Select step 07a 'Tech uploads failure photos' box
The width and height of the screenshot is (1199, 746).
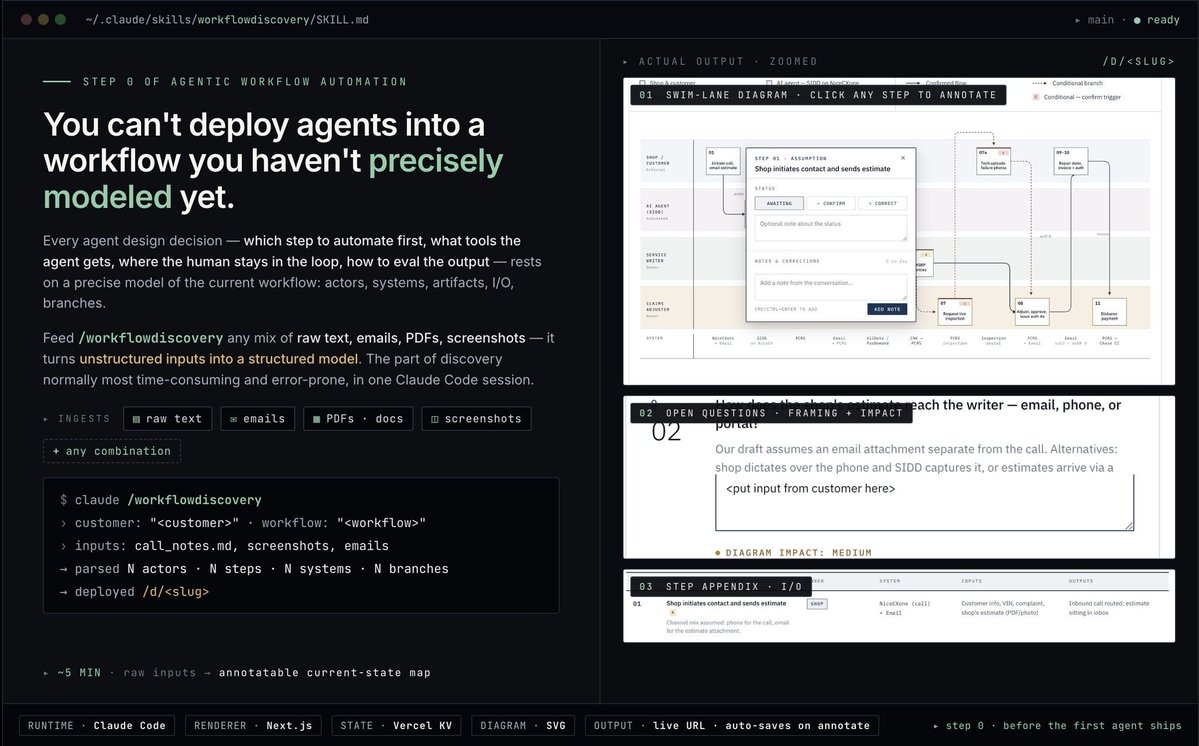click(993, 161)
